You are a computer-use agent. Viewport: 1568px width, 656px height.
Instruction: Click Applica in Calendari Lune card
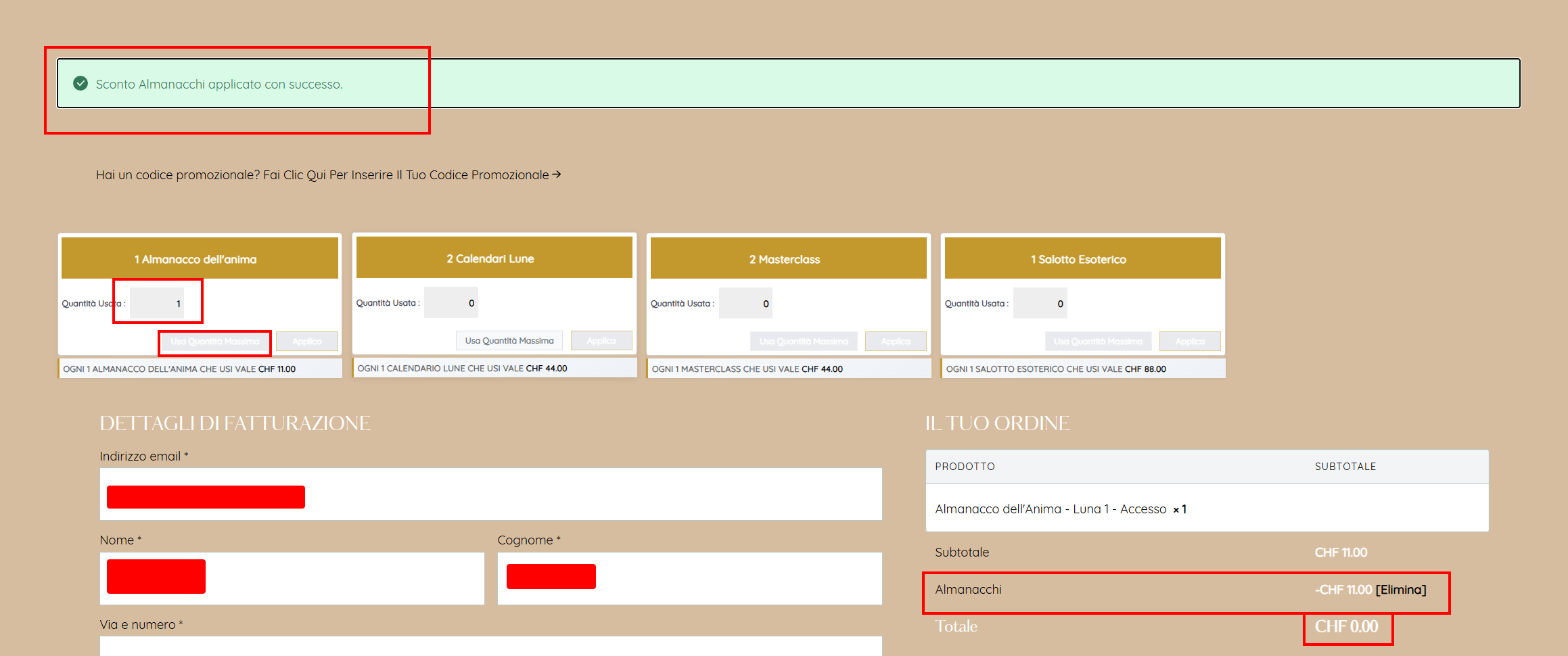[601, 341]
